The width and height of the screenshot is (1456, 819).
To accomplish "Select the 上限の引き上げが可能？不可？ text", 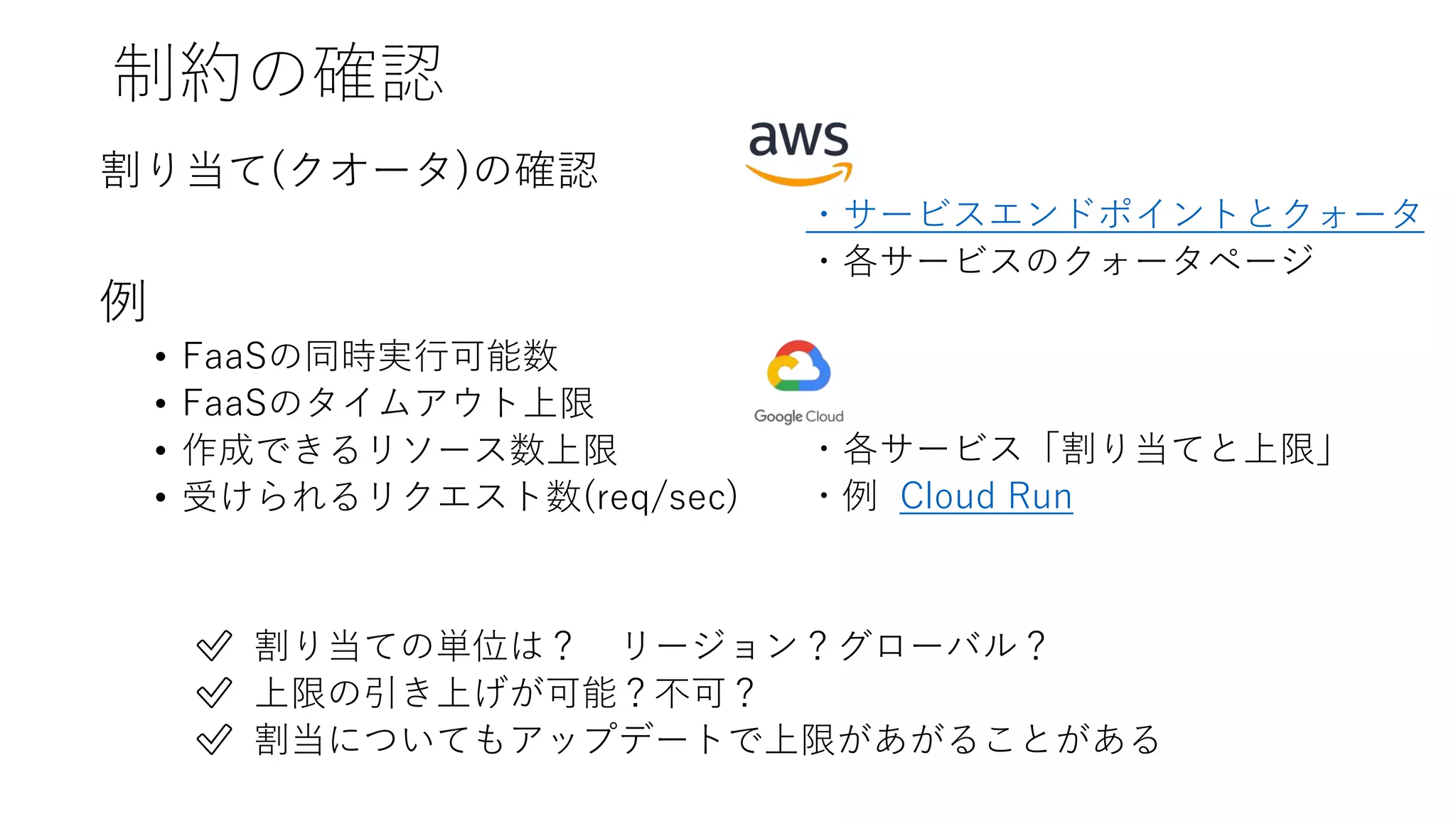I will (x=505, y=692).
